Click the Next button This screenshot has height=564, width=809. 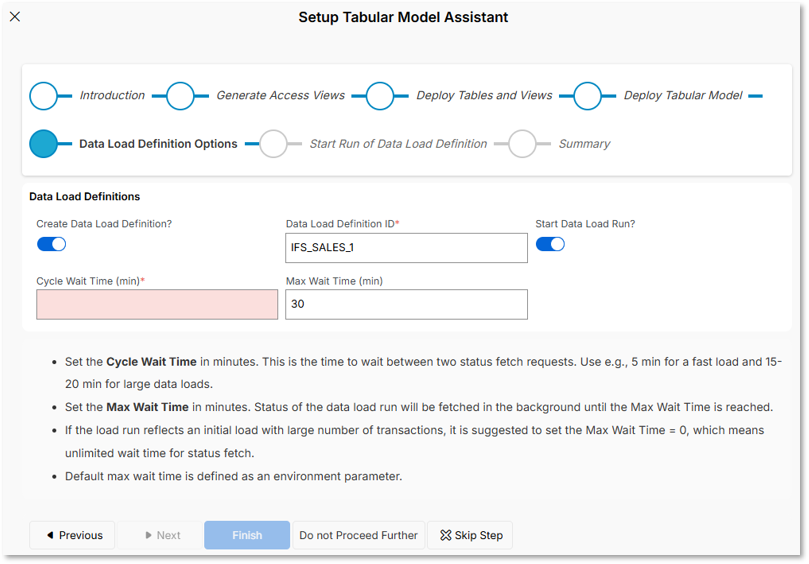(162, 535)
